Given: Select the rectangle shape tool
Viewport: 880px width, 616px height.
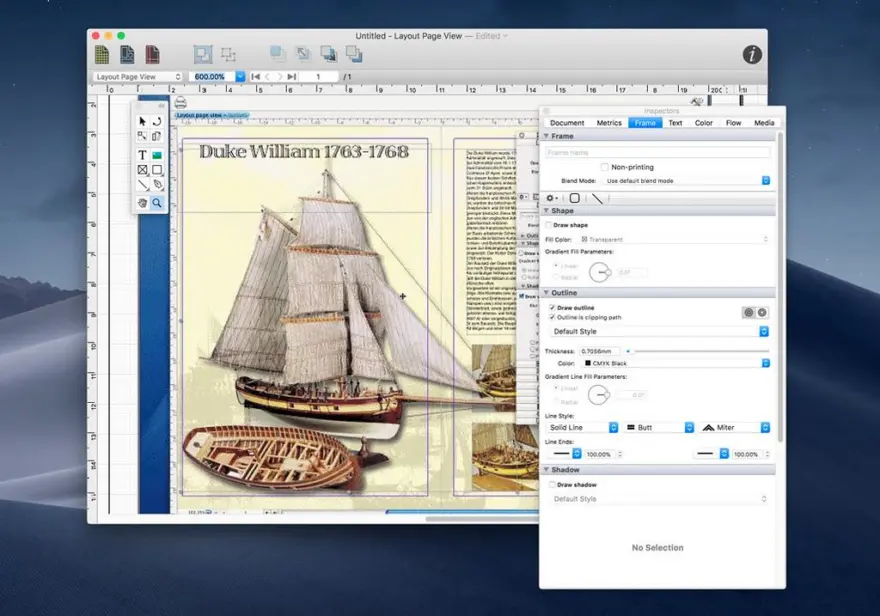Looking at the screenshot, I should tap(157, 170).
